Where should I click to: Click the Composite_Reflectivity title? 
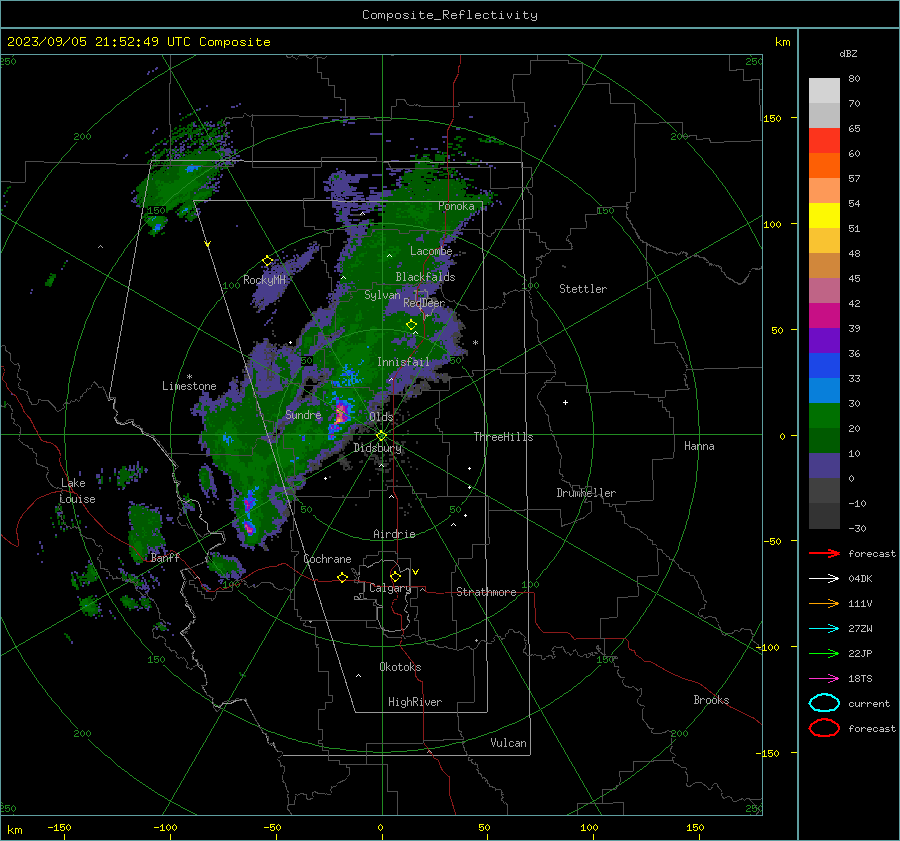pyautogui.click(x=450, y=15)
